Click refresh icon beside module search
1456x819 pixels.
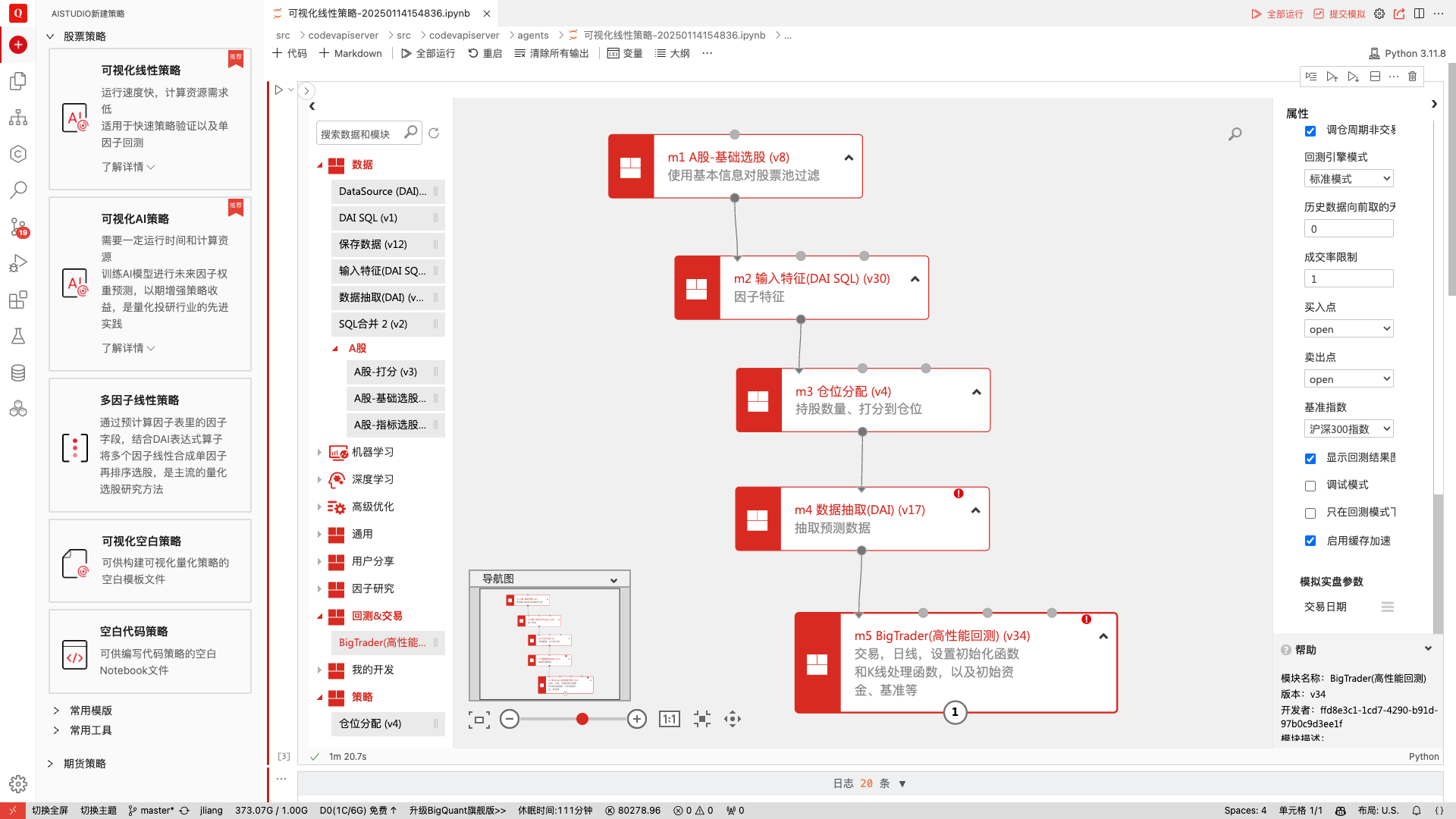[434, 133]
